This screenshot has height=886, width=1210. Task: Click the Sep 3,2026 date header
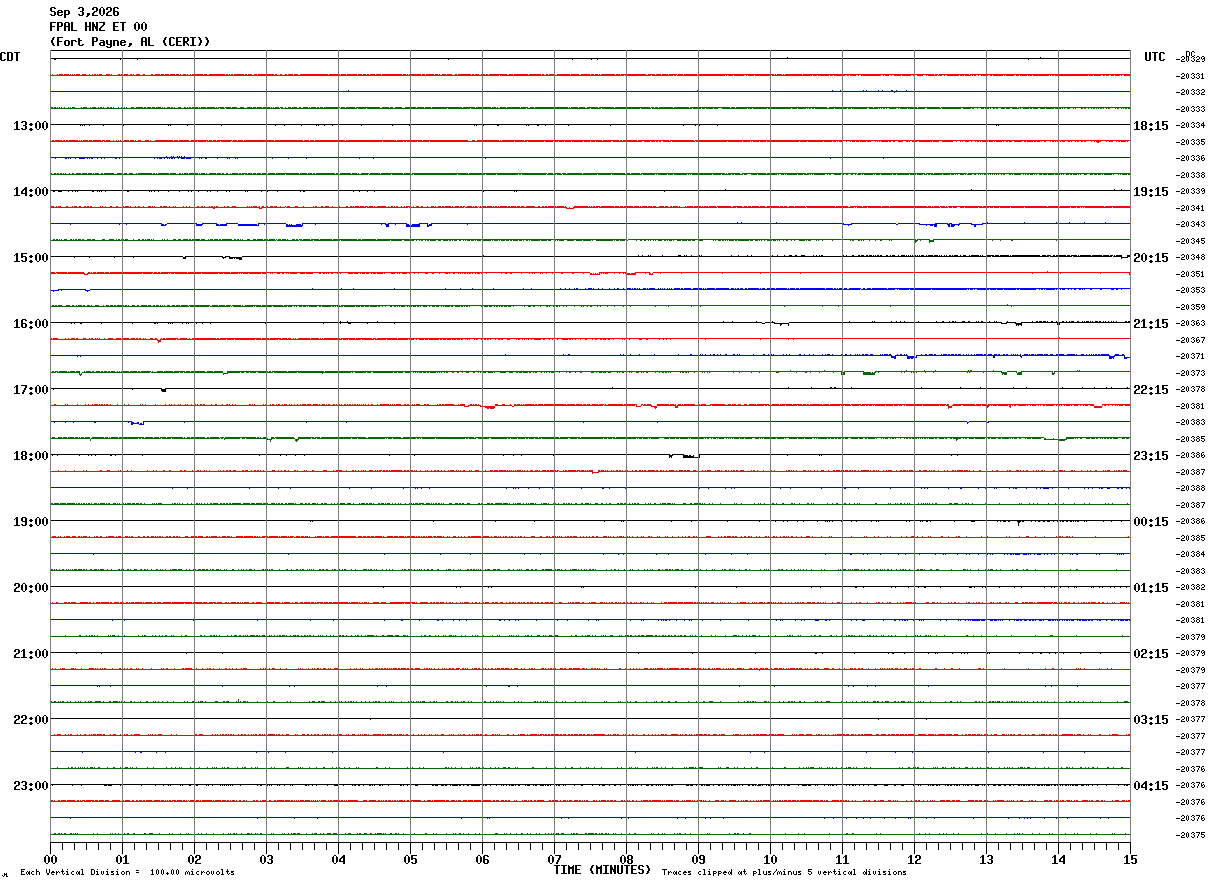(84, 12)
